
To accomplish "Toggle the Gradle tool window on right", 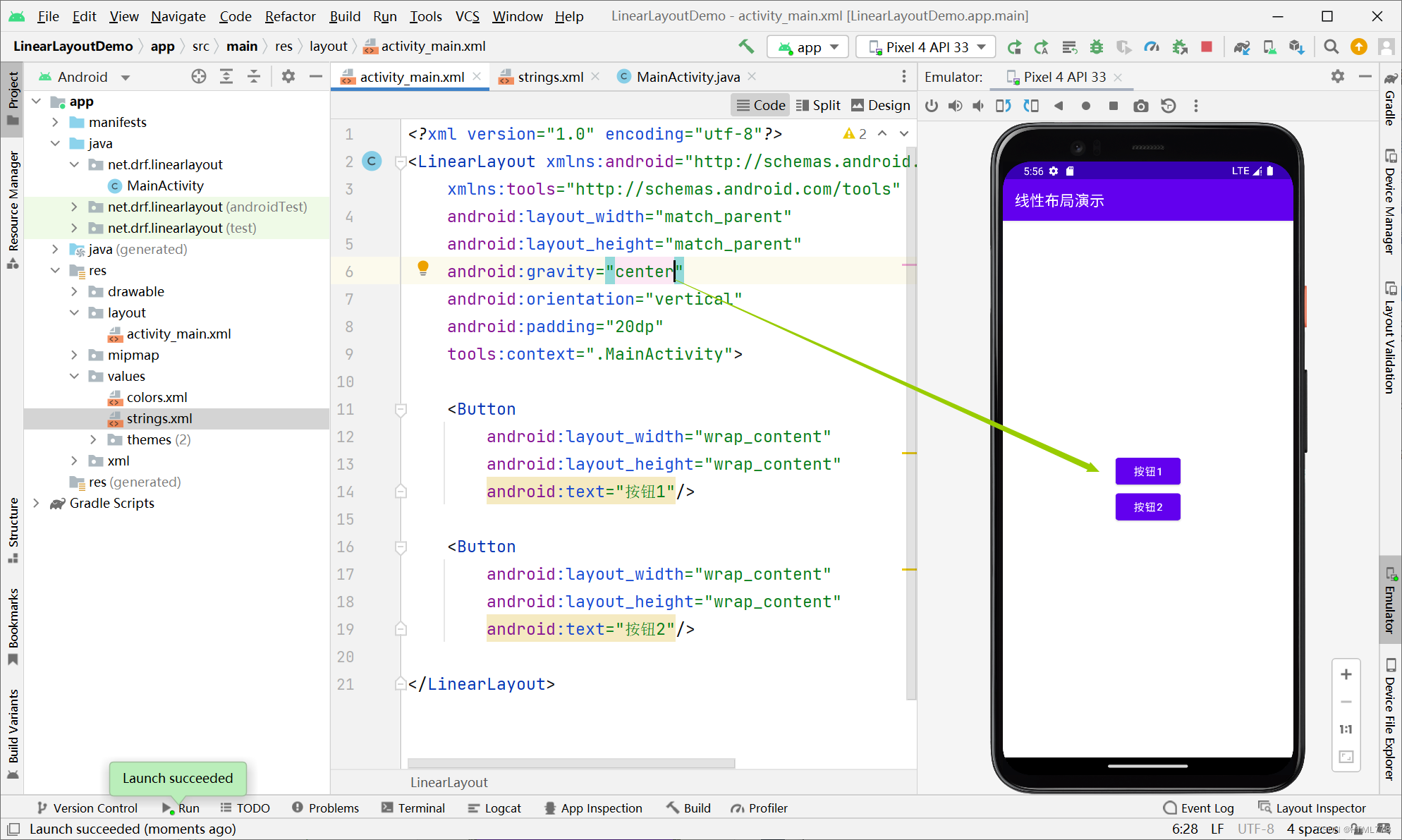I will [1390, 99].
